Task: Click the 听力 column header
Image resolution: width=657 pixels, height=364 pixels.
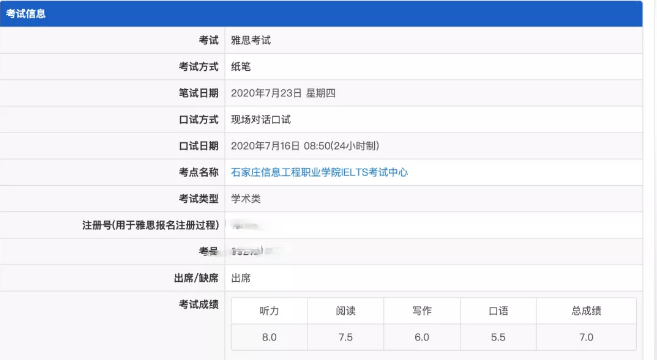Action: [x=269, y=311]
